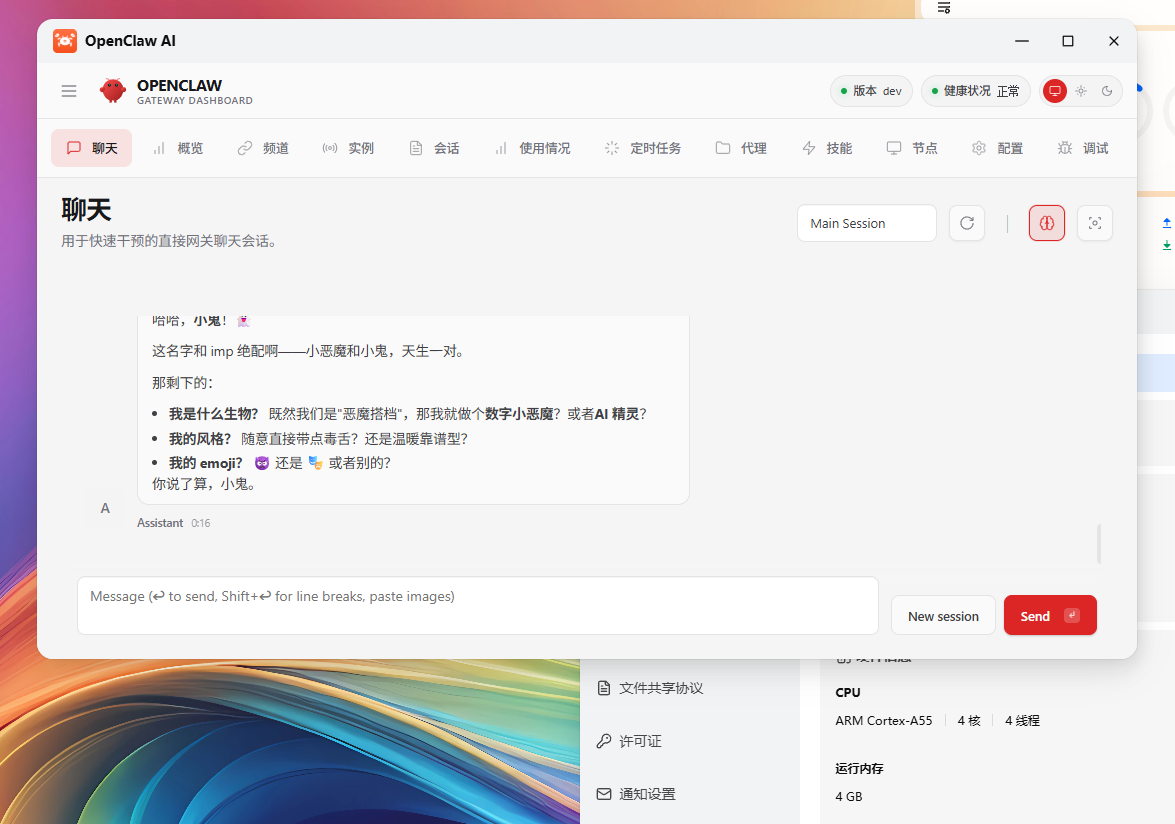Open the hamburger sidebar menu
Screen dimensions: 1175x824
click(69, 91)
